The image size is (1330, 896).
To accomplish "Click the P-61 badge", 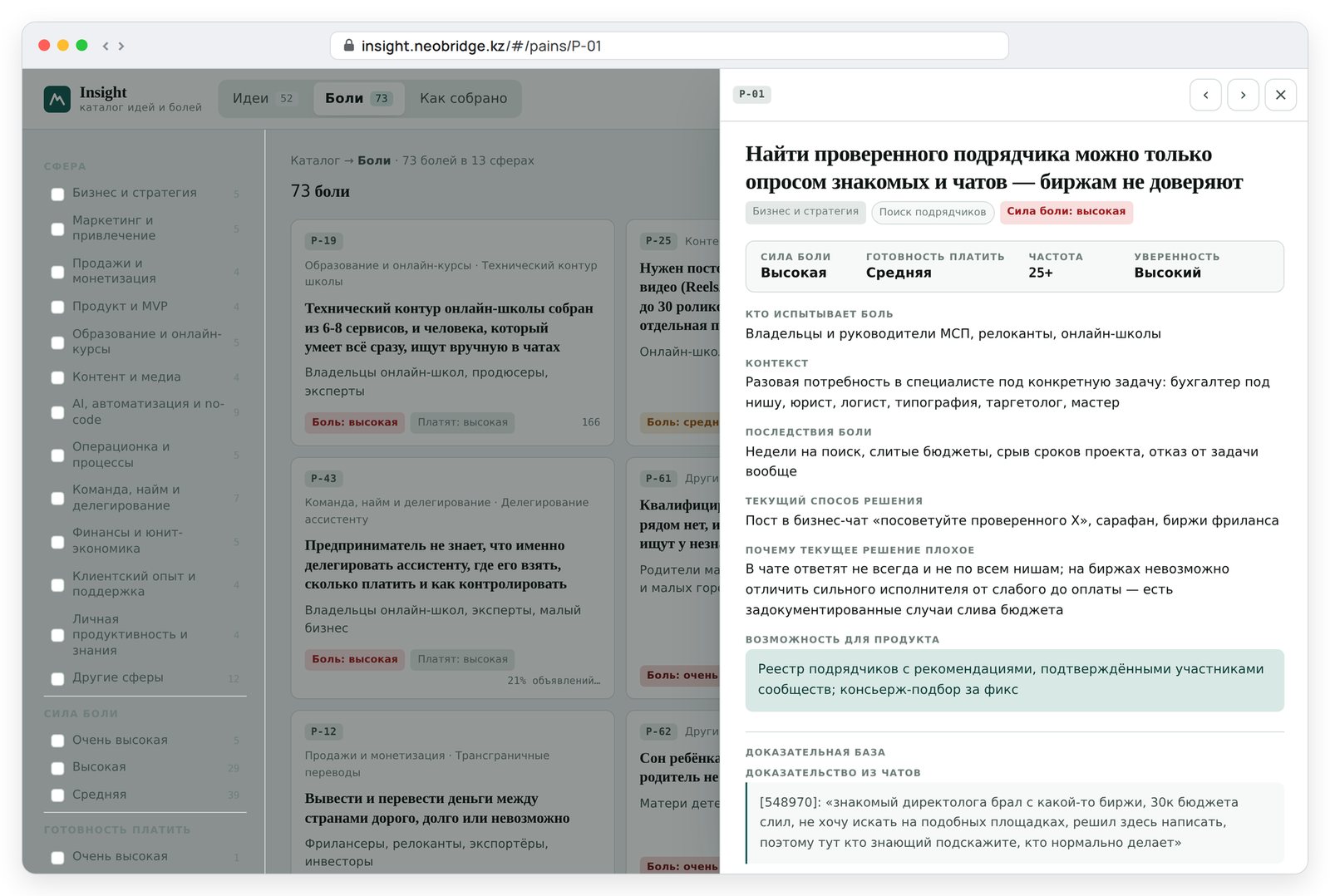I will click(x=658, y=479).
